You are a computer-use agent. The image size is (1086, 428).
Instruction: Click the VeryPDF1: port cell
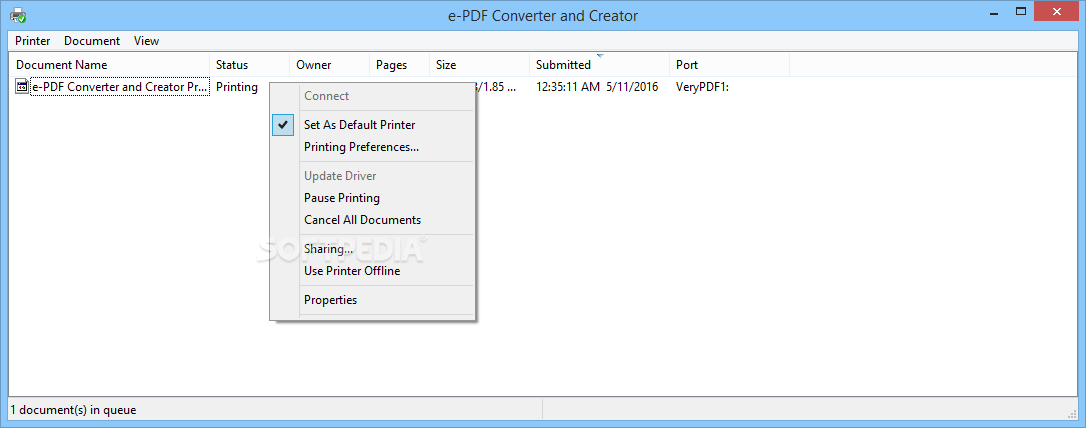click(x=702, y=87)
